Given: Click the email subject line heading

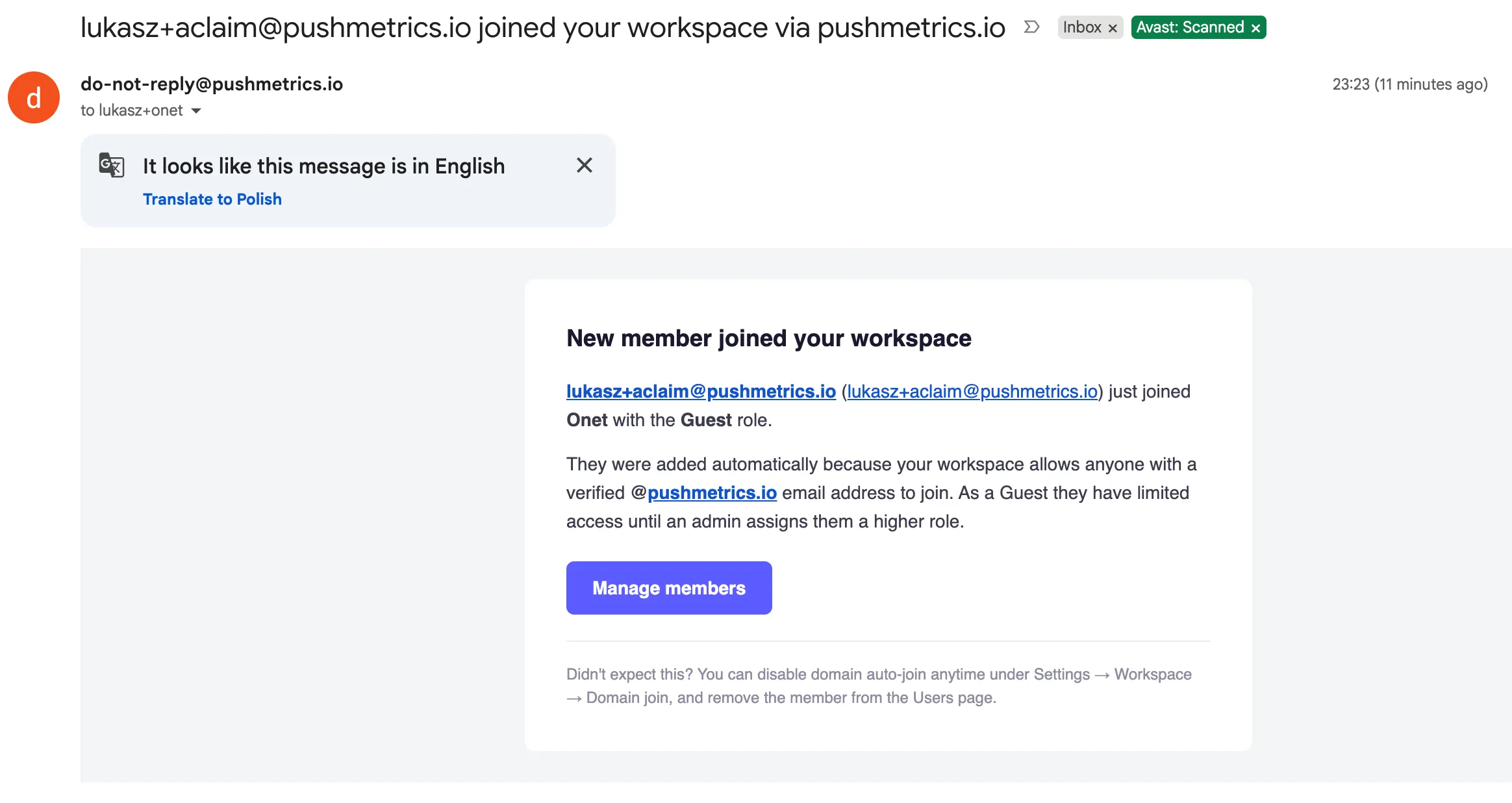Looking at the screenshot, I should click(543, 28).
